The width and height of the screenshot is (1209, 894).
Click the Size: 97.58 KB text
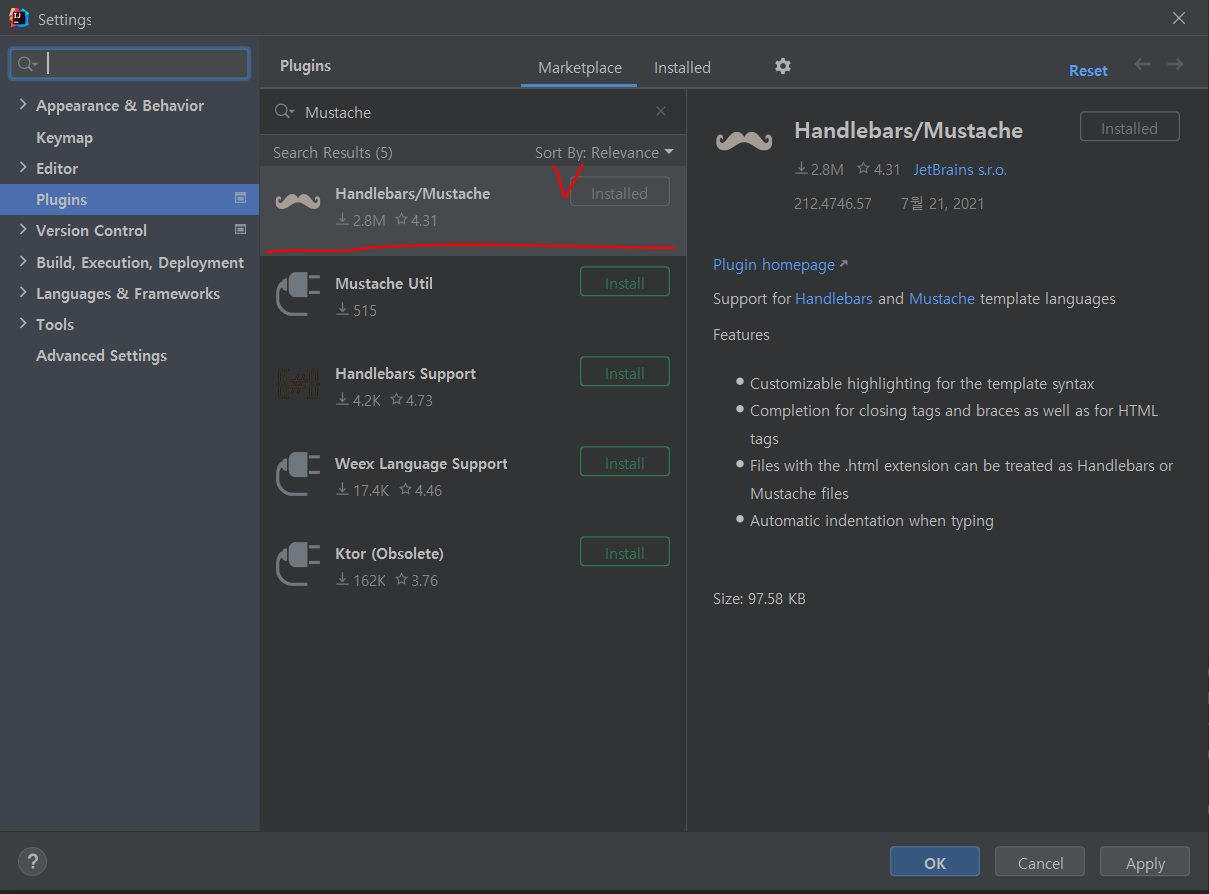759,599
